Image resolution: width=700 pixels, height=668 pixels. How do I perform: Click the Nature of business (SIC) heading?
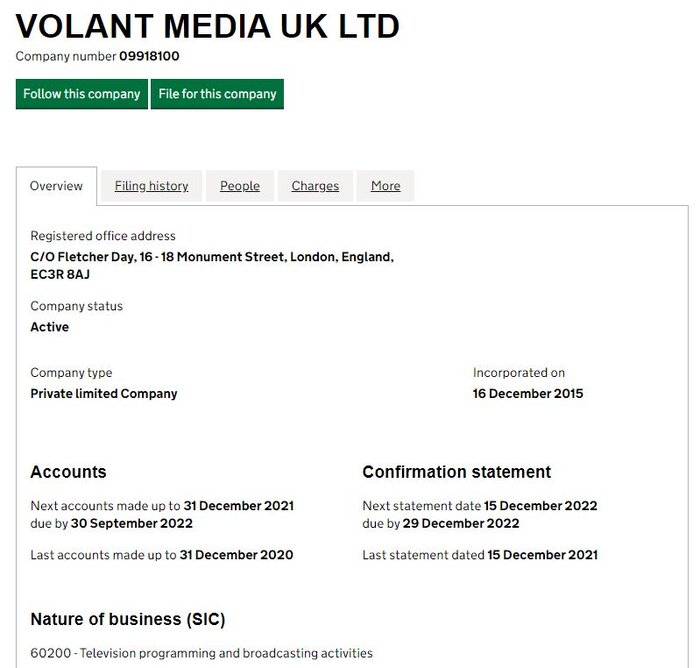coord(128,619)
